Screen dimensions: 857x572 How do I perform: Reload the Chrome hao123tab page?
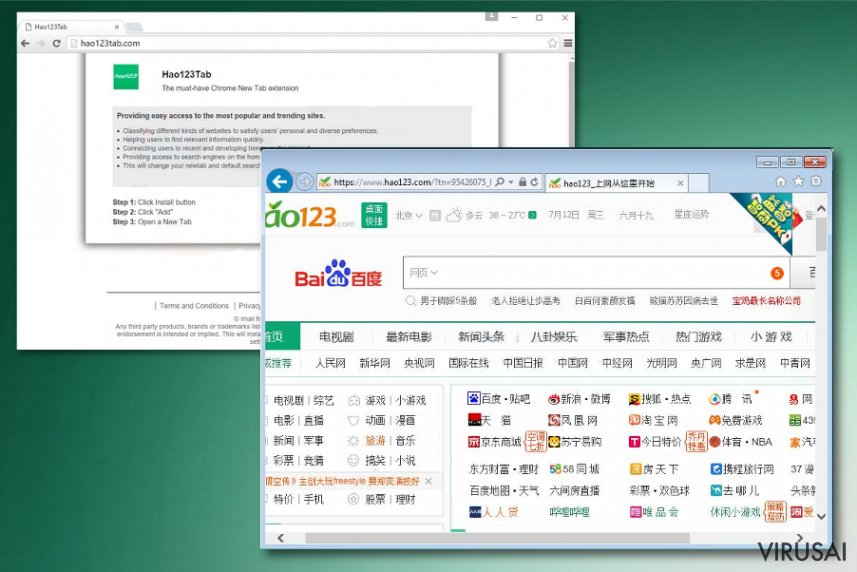(x=56, y=43)
